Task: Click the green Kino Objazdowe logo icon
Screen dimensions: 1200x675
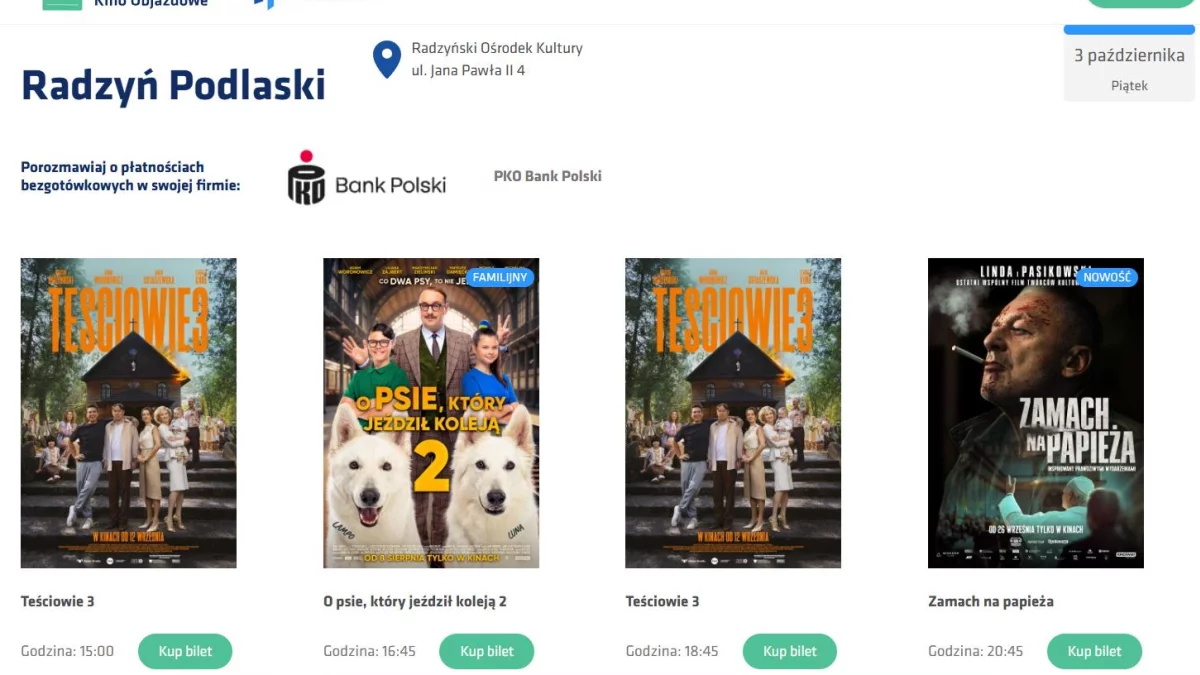Action: [x=62, y=5]
